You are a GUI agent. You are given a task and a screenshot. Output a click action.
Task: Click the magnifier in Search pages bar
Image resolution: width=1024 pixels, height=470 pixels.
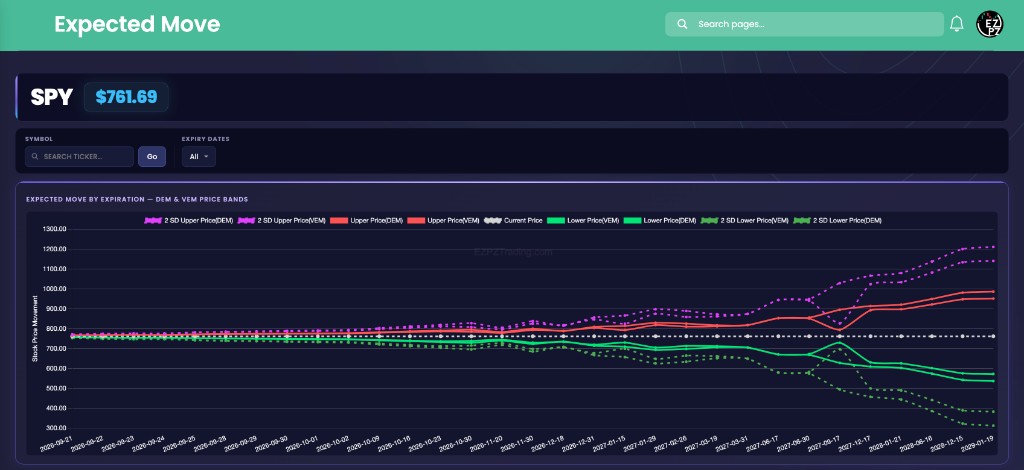(682, 24)
